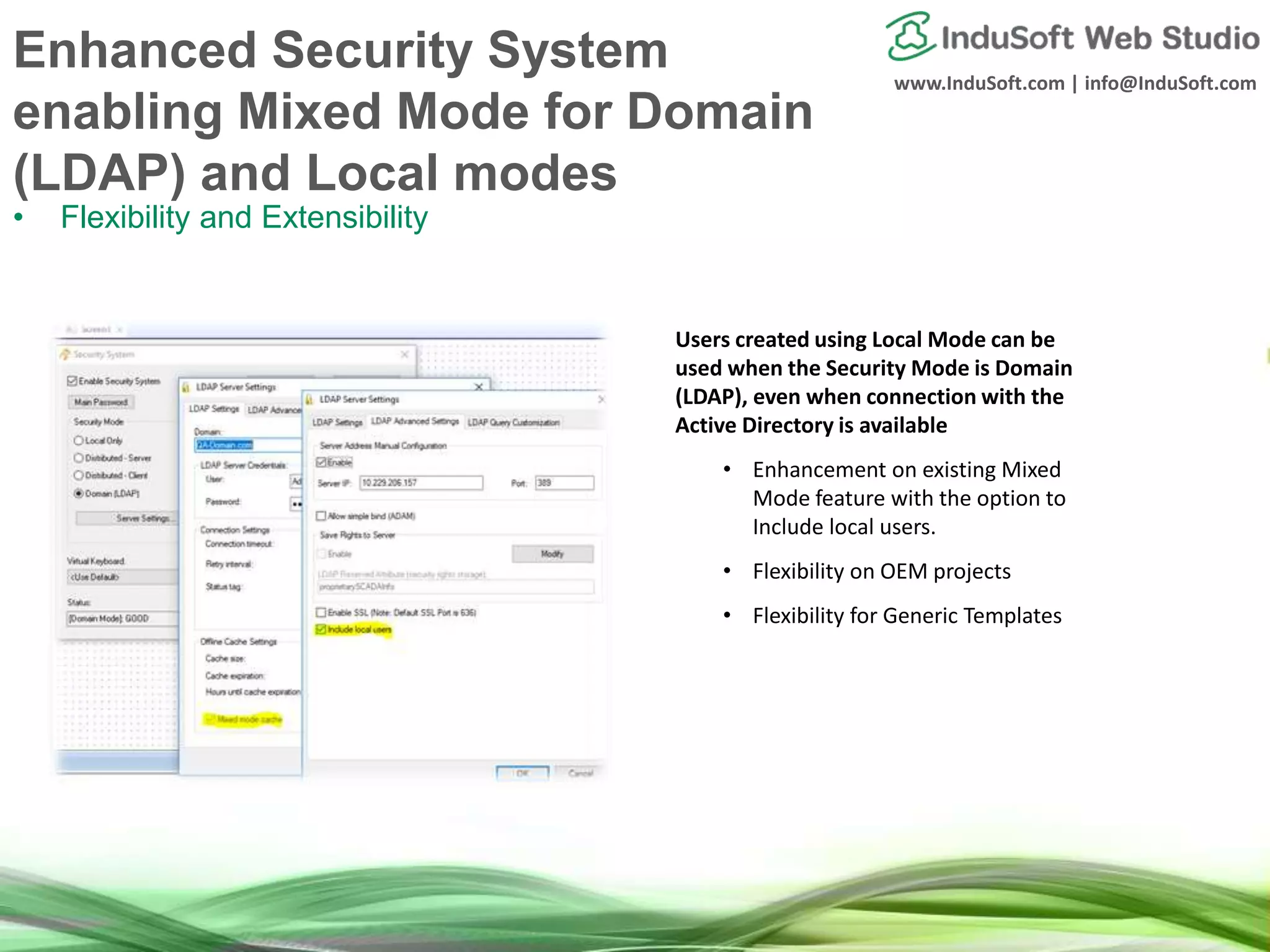The image size is (1270, 952).
Task: Open Server Settings in Security System dialog
Action: (127, 518)
